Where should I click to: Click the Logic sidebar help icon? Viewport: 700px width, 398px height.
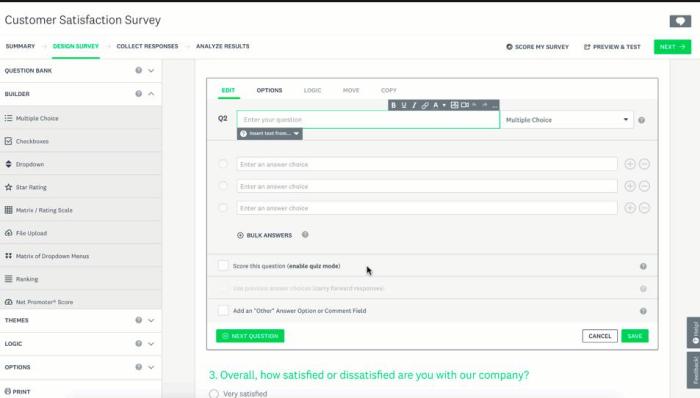(x=138, y=344)
